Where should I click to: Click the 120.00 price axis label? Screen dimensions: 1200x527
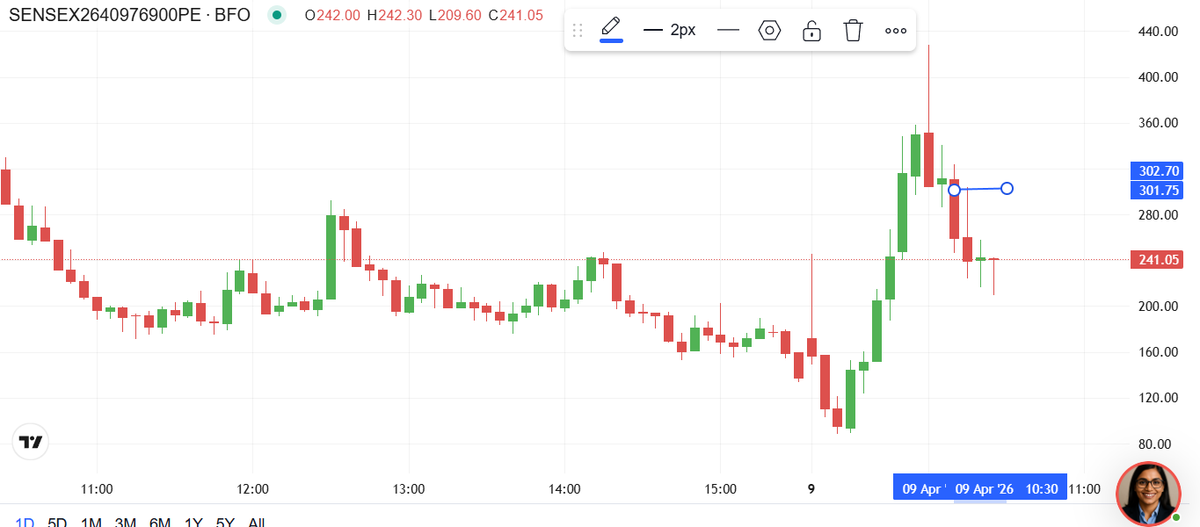(x=1156, y=398)
